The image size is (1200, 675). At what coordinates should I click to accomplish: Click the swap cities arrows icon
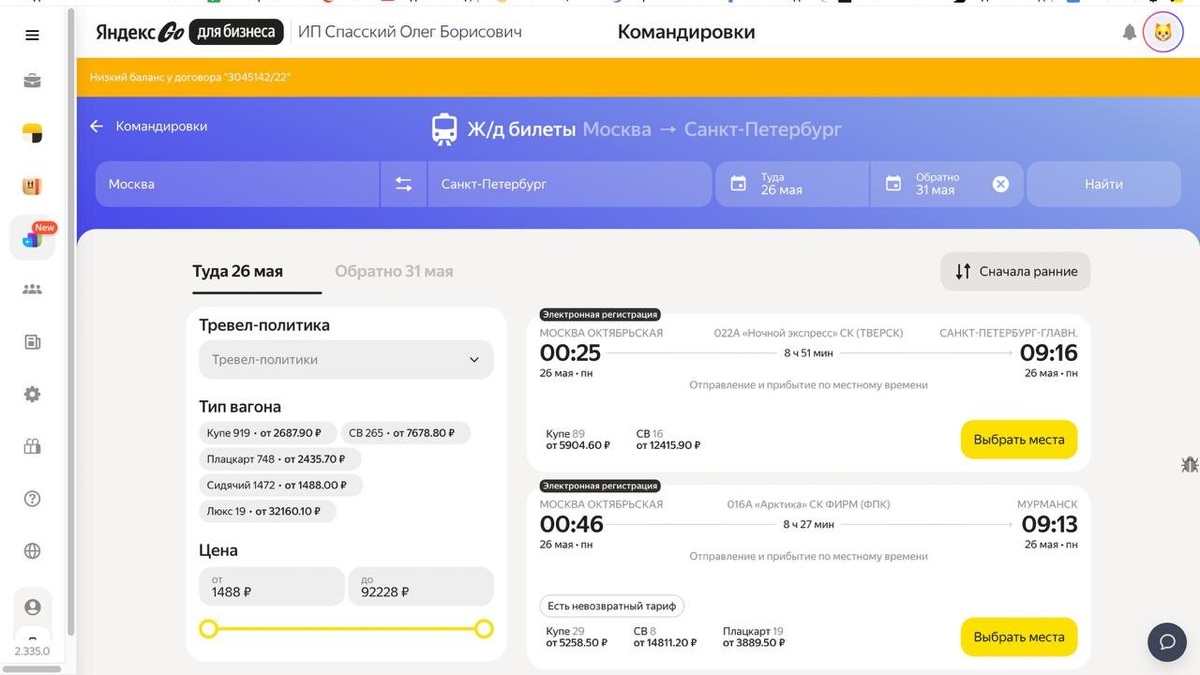click(404, 183)
